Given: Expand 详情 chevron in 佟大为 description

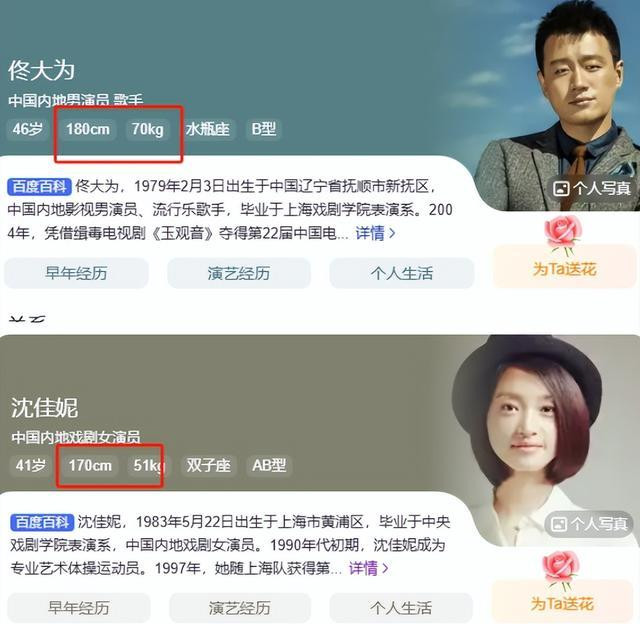Looking at the screenshot, I should (392, 233).
